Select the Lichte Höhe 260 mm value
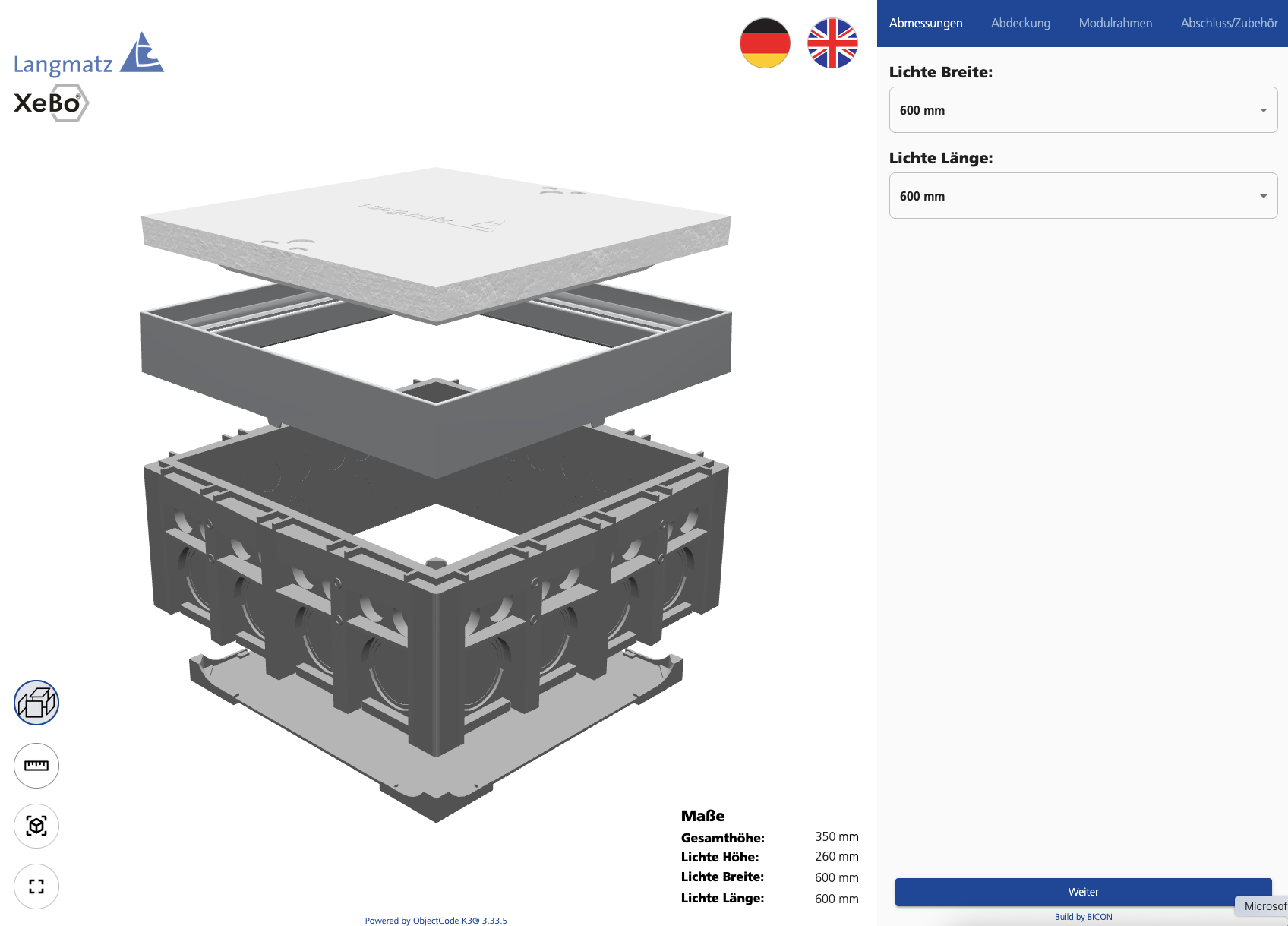The image size is (1288, 926). pos(837,856)
